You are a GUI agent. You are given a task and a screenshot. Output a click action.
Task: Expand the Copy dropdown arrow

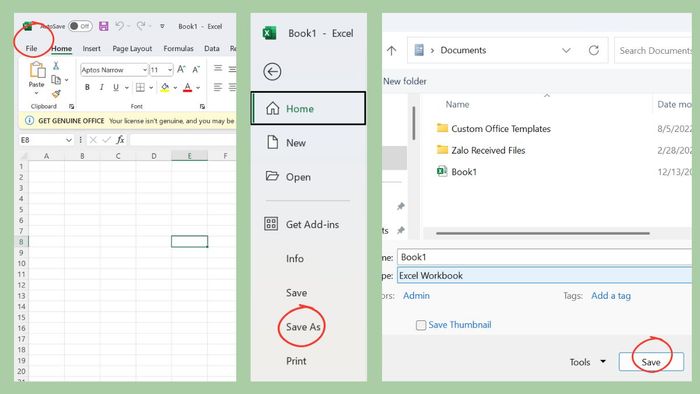67,80
